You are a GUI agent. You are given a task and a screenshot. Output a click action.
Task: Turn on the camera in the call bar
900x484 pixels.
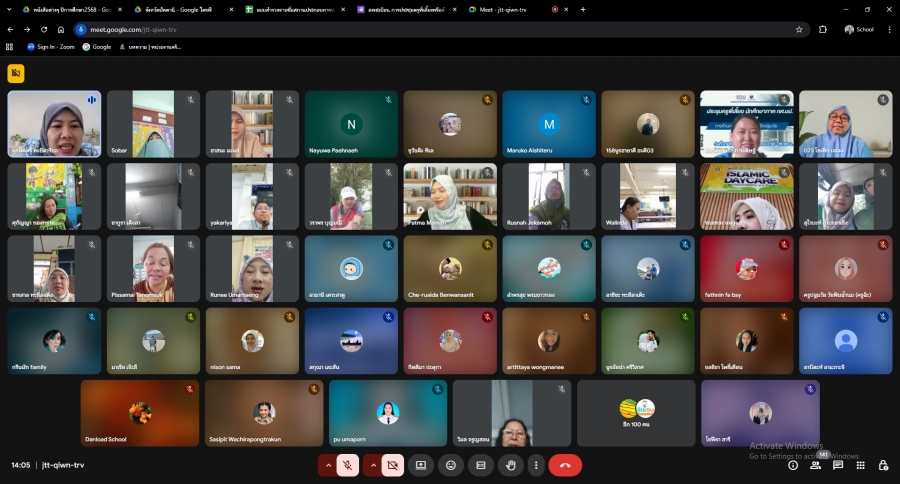point(392,465)
